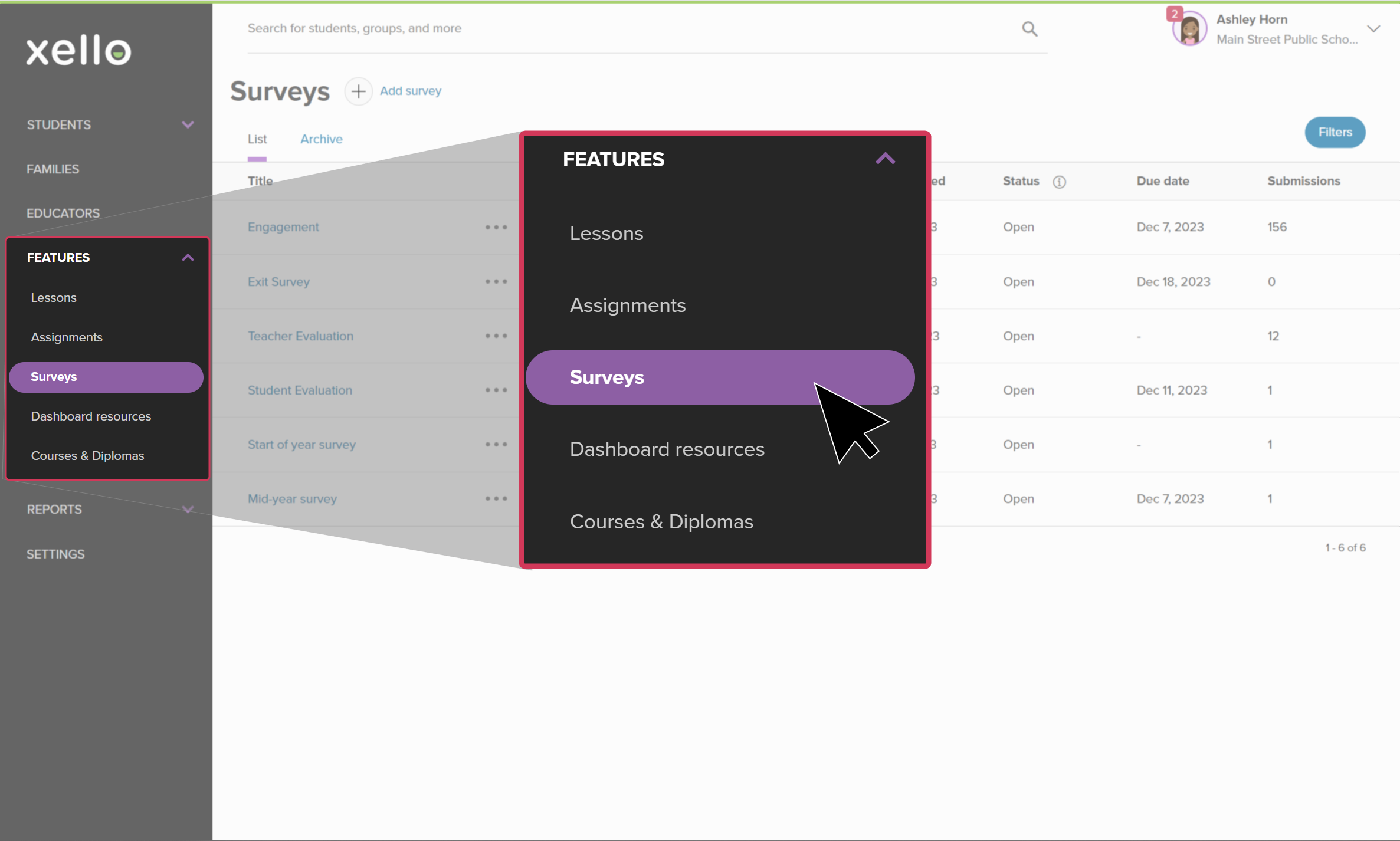1400x841 pixels.
Task: Switch to the List tab
Action: coord(257,139)
